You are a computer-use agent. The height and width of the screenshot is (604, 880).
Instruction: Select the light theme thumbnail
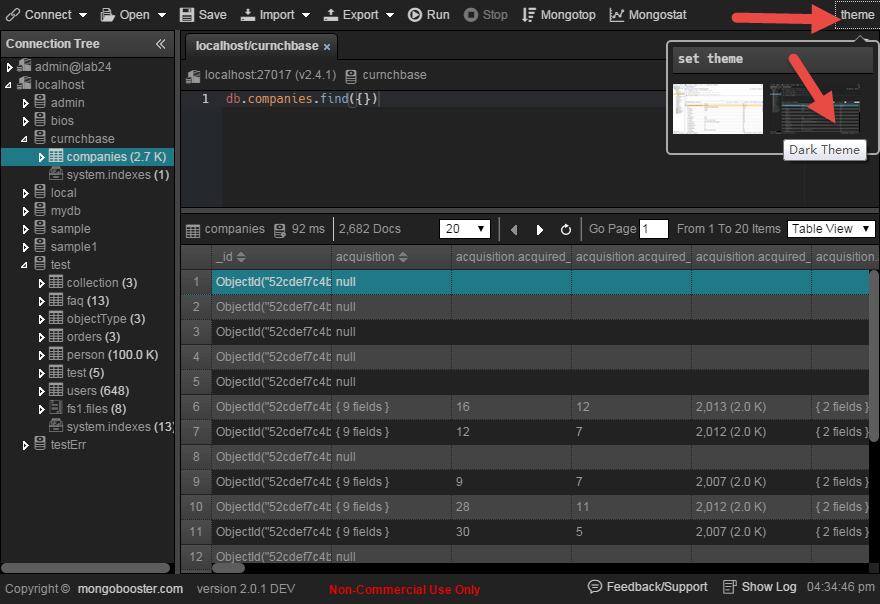[718, 109]
